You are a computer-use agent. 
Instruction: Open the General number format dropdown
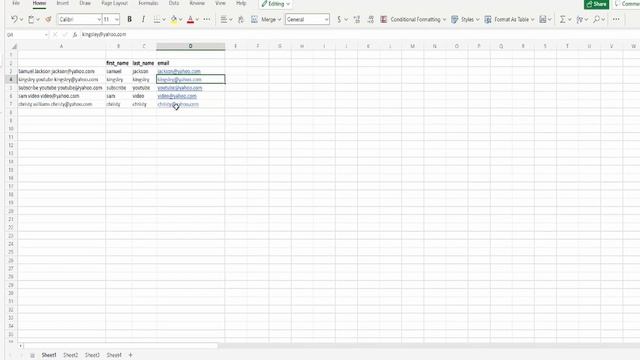click(307, 19)
